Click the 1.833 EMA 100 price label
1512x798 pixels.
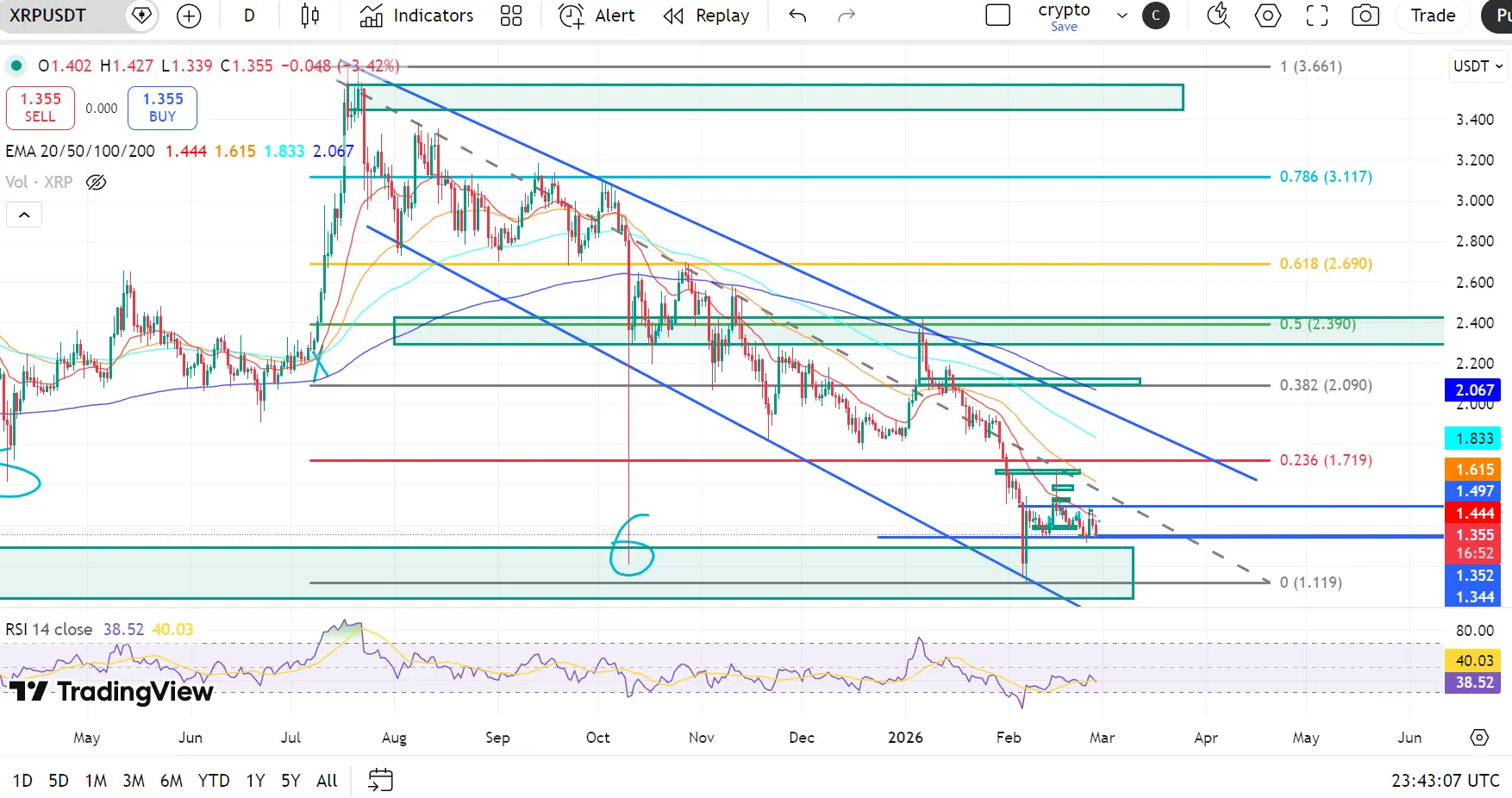click(1473, 439)
